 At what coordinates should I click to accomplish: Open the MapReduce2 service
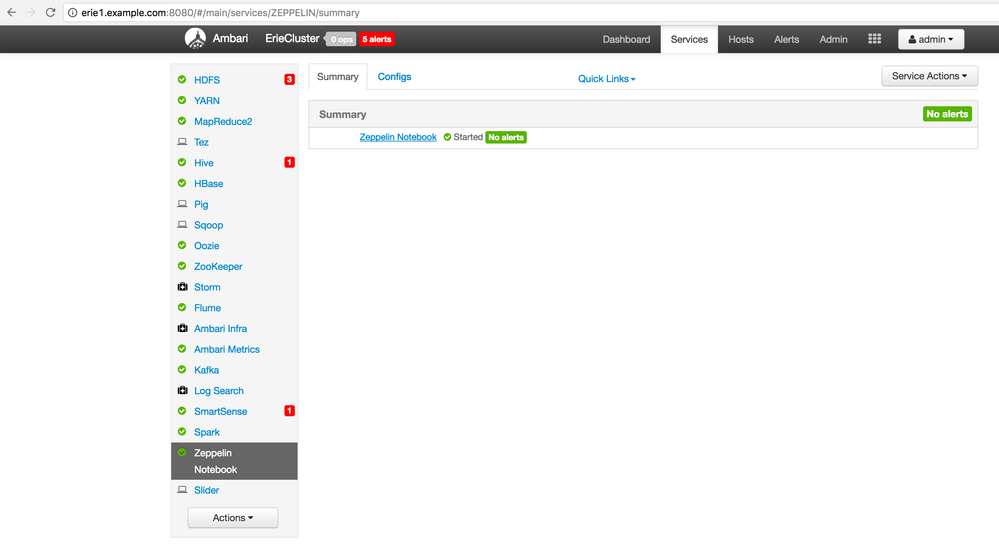223,121
